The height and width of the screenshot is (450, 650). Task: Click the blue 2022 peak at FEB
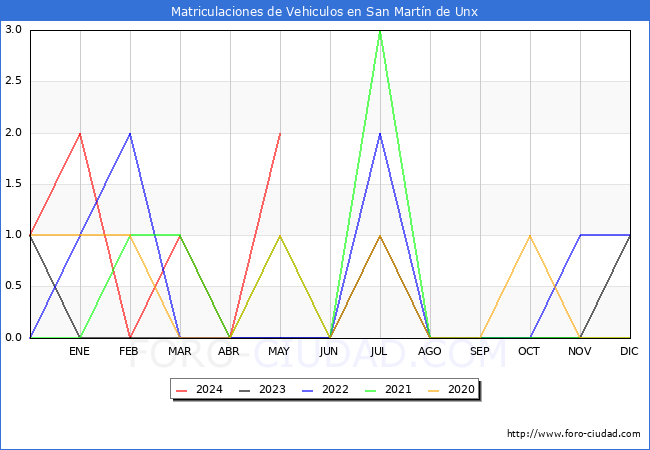[x=130, y=133]
